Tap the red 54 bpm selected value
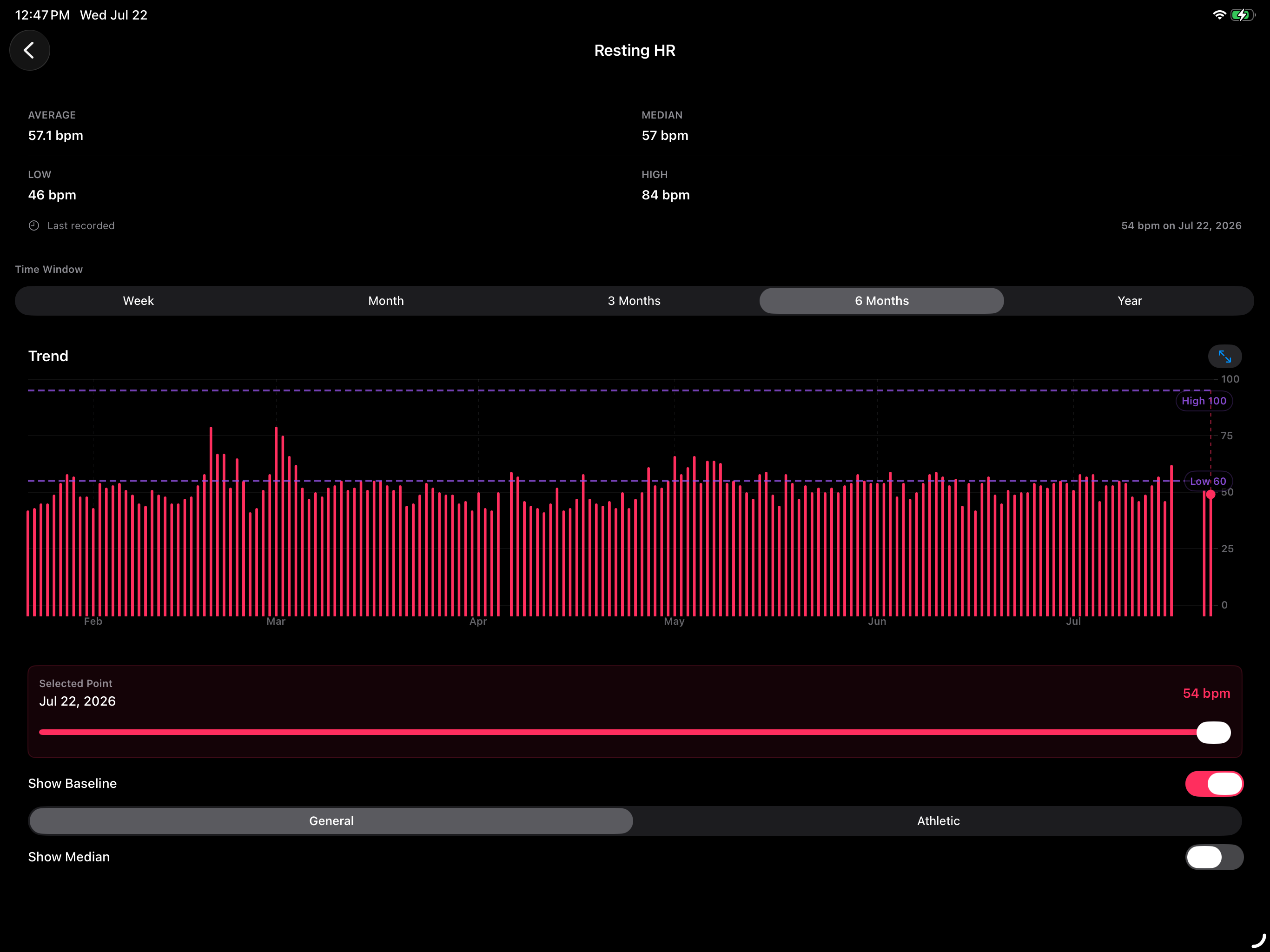The image size is (1270, 952). tap(1206, 693)
